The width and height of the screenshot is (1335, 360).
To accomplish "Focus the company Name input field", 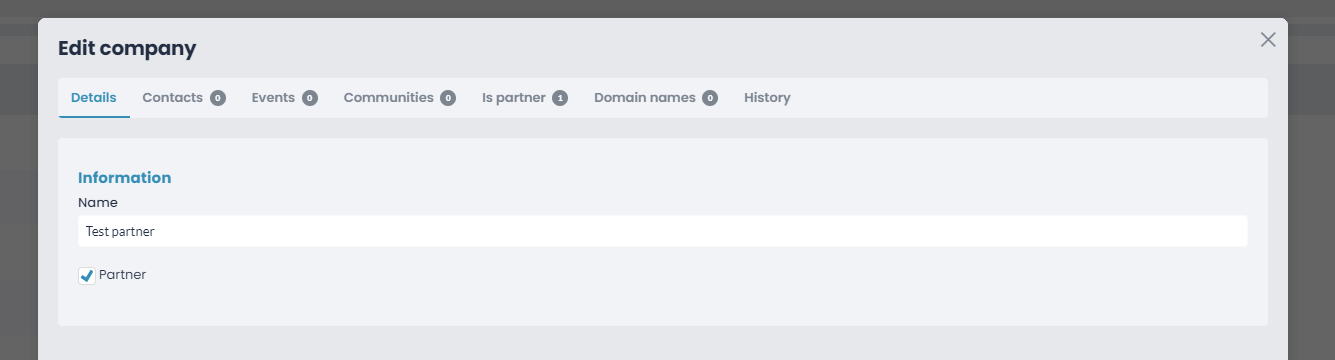I will pyautogui.click(x=663, y=231).
